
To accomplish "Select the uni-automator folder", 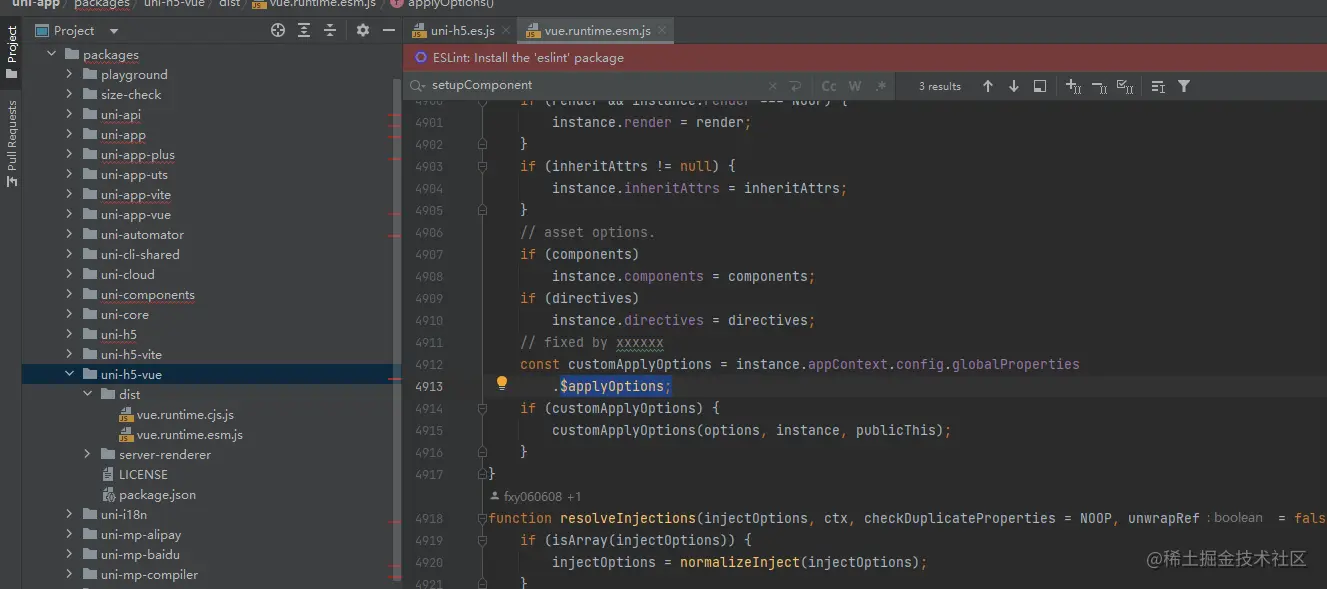I will [x=142, y=234].
